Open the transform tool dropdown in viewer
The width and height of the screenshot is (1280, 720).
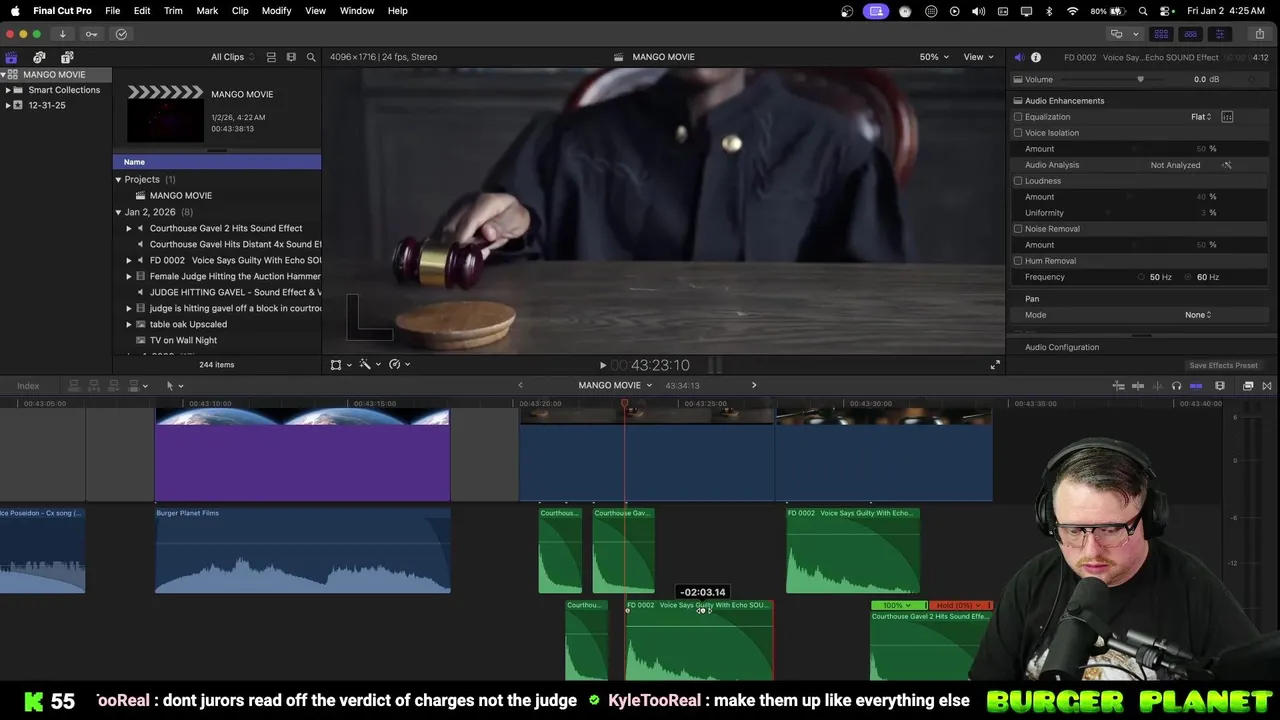pos(341,365)
